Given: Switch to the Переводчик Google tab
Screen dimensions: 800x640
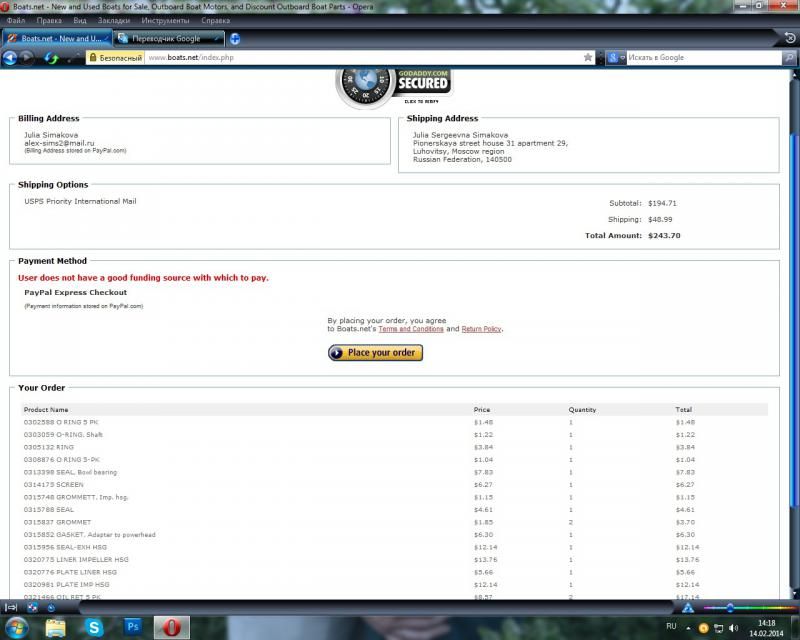Looking at the screenshot, I should pos(166,39).
